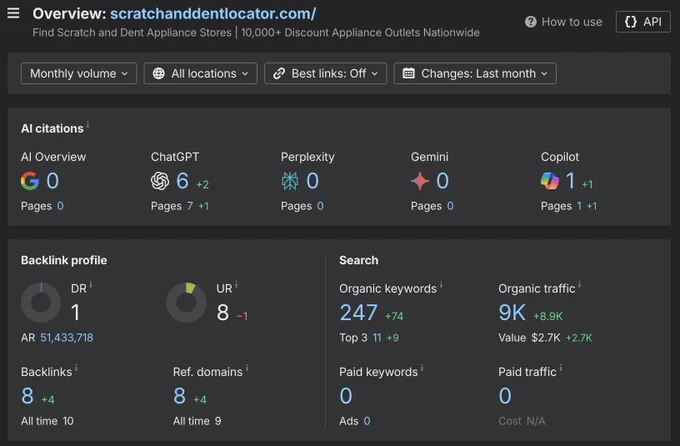Expand the Monthly volume dropdown
This screenshot has height=446, width=680.
79,73
